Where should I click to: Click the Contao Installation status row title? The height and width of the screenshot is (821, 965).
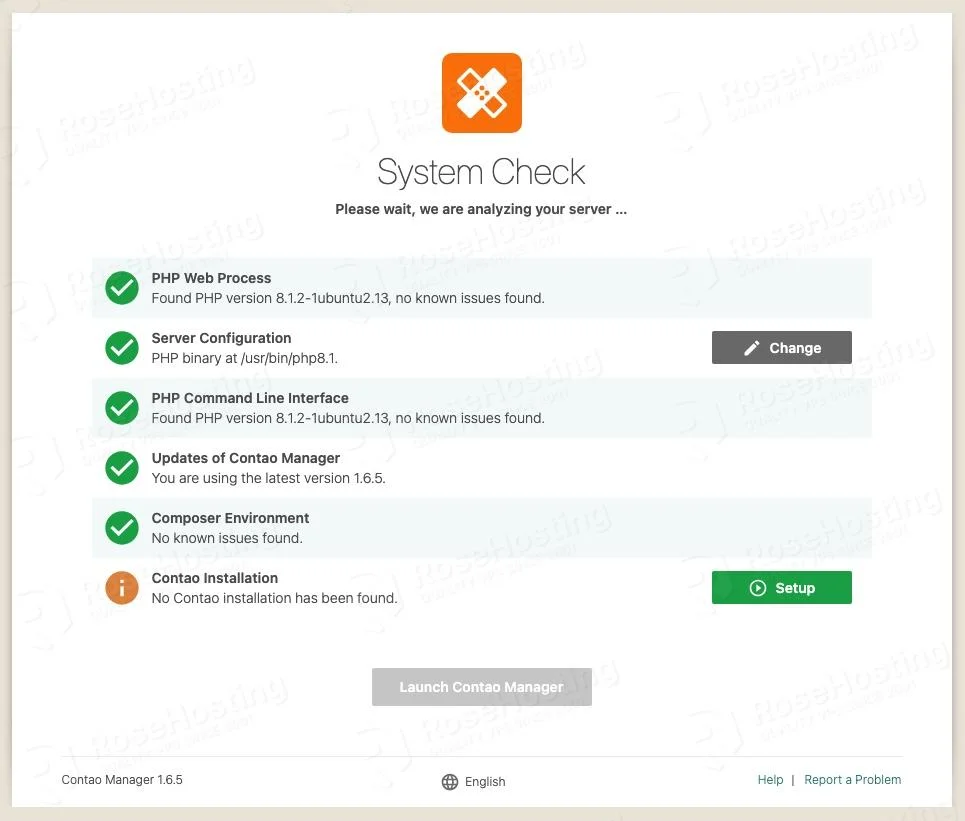(214, 578)
